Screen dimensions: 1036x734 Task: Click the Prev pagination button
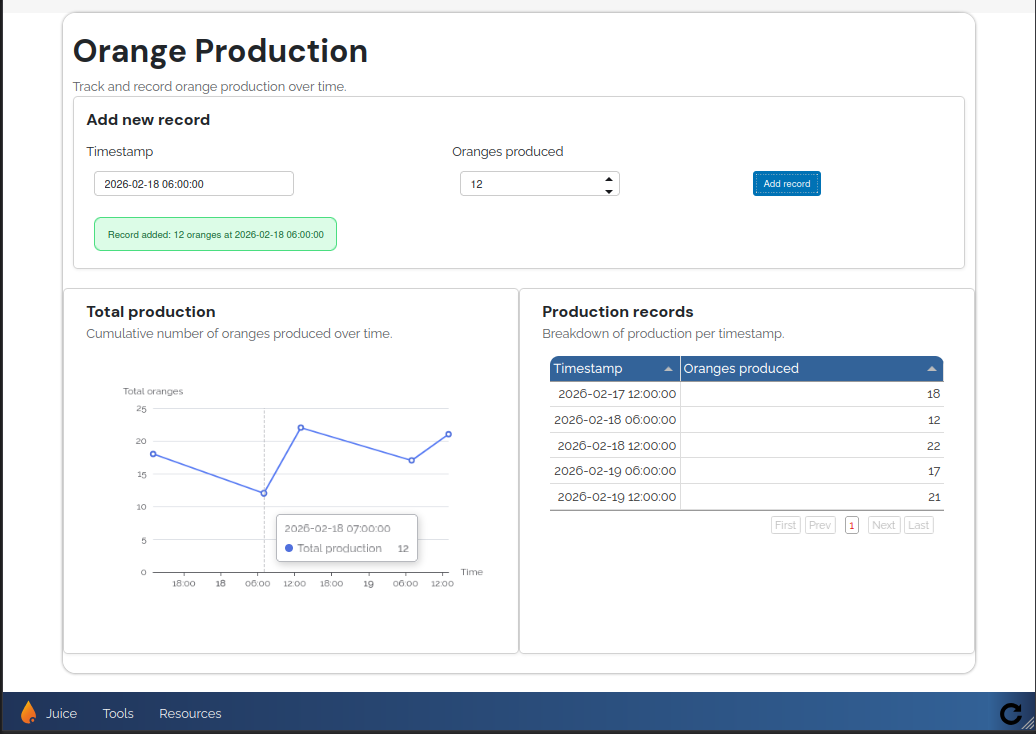pyautogui.click(x=820, y=524)
